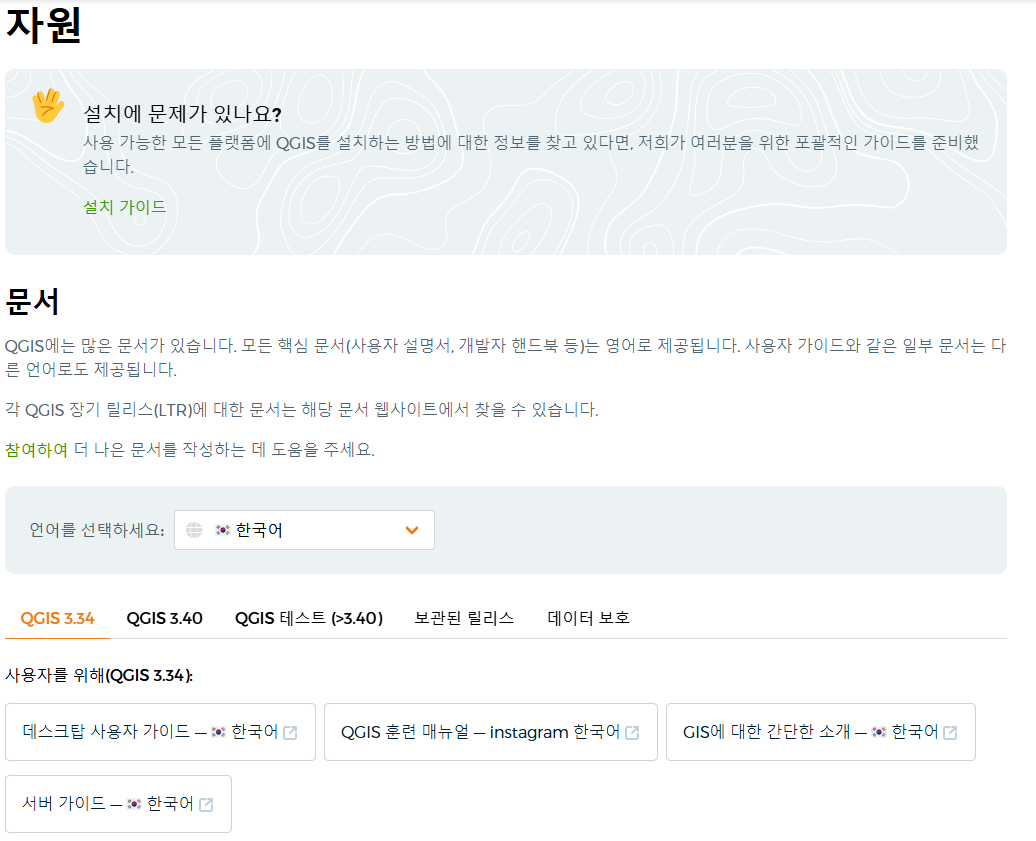Select the 데이터 보호 tab
The width and height of the screenshot is (1036, 841).
pyautogui.click(x=588, y=618)
